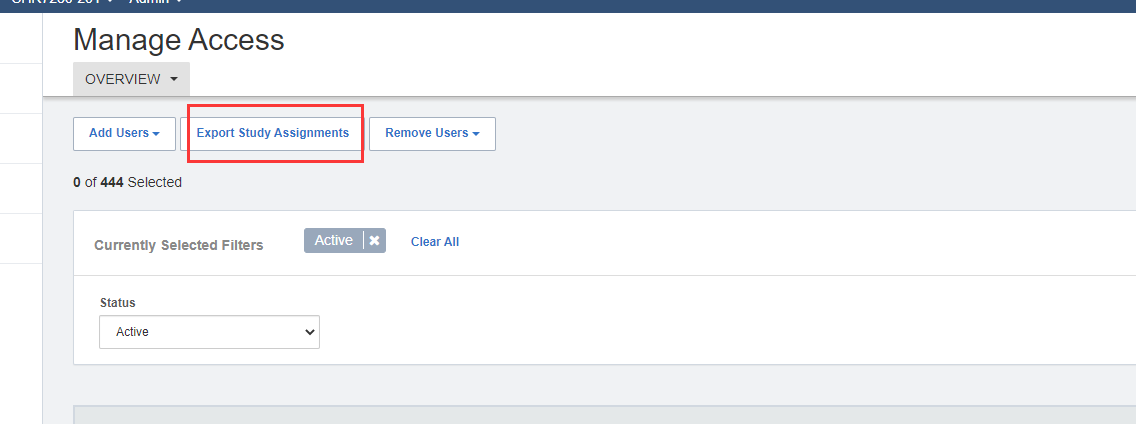This screenshot has height=424, width=1136.
Task: Click the caret arrow on Add Users
Action: tap(156, 134)
